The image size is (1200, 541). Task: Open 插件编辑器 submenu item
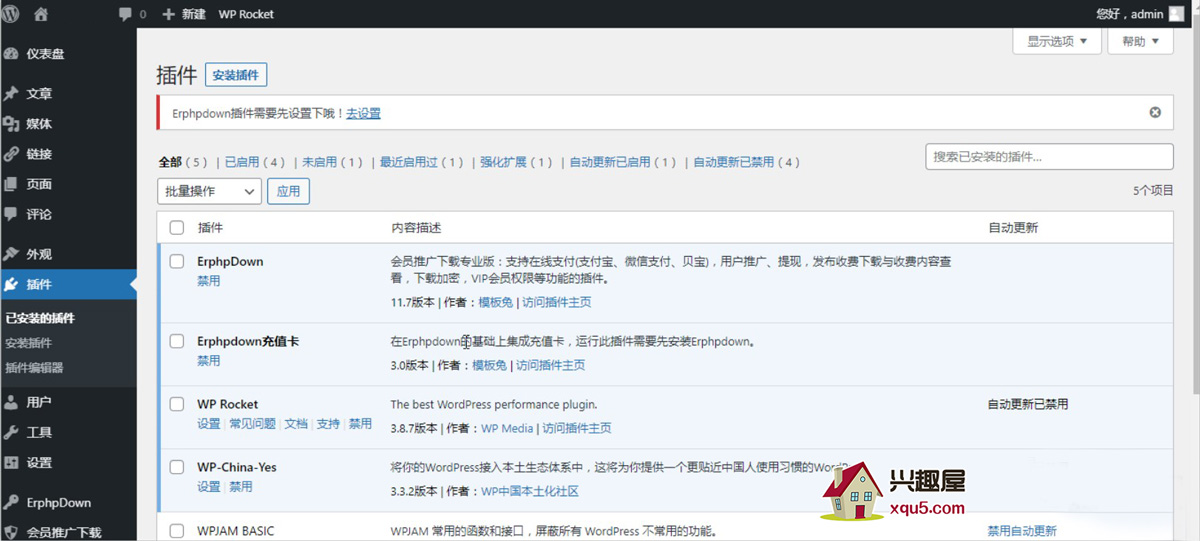tap(34, 367)
